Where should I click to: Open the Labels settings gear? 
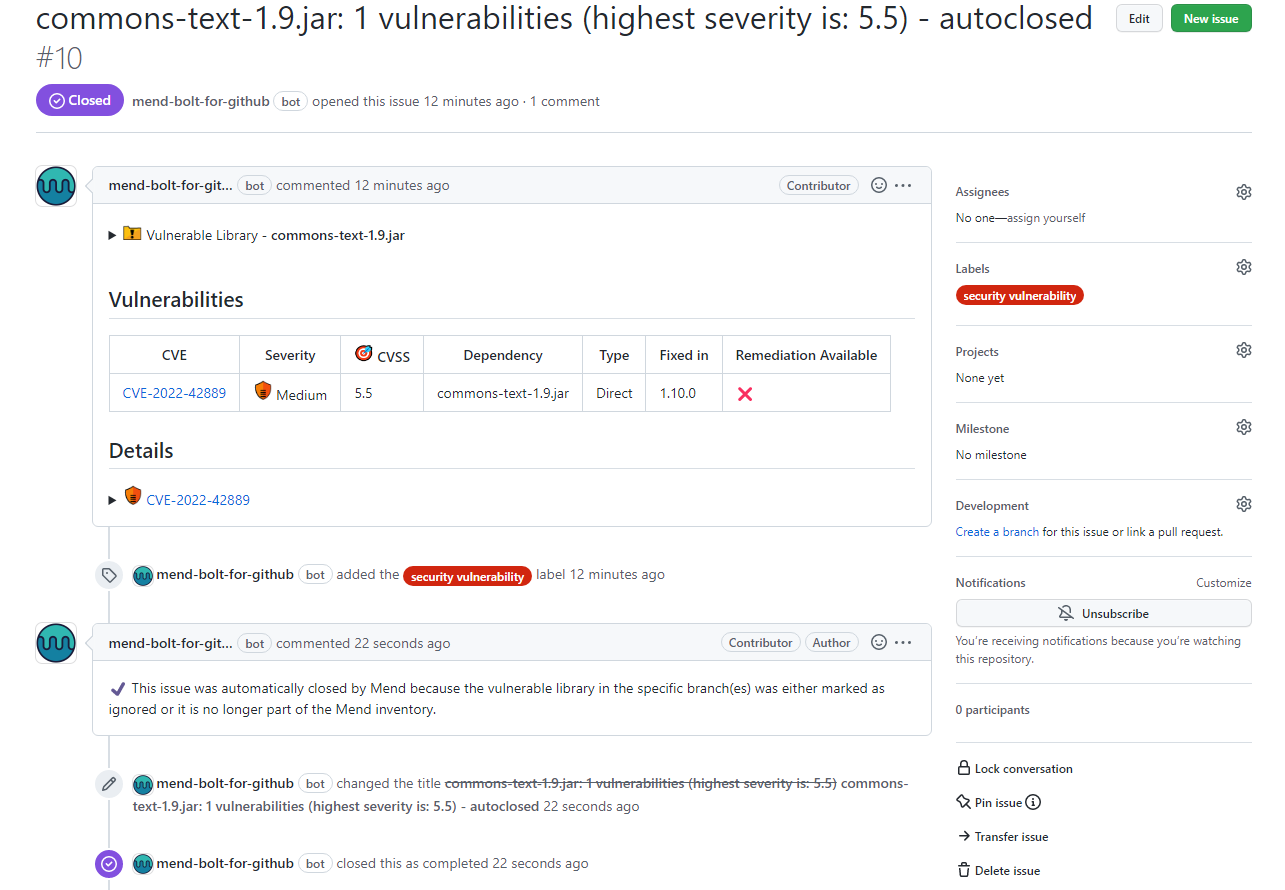tap(1243, 267)
